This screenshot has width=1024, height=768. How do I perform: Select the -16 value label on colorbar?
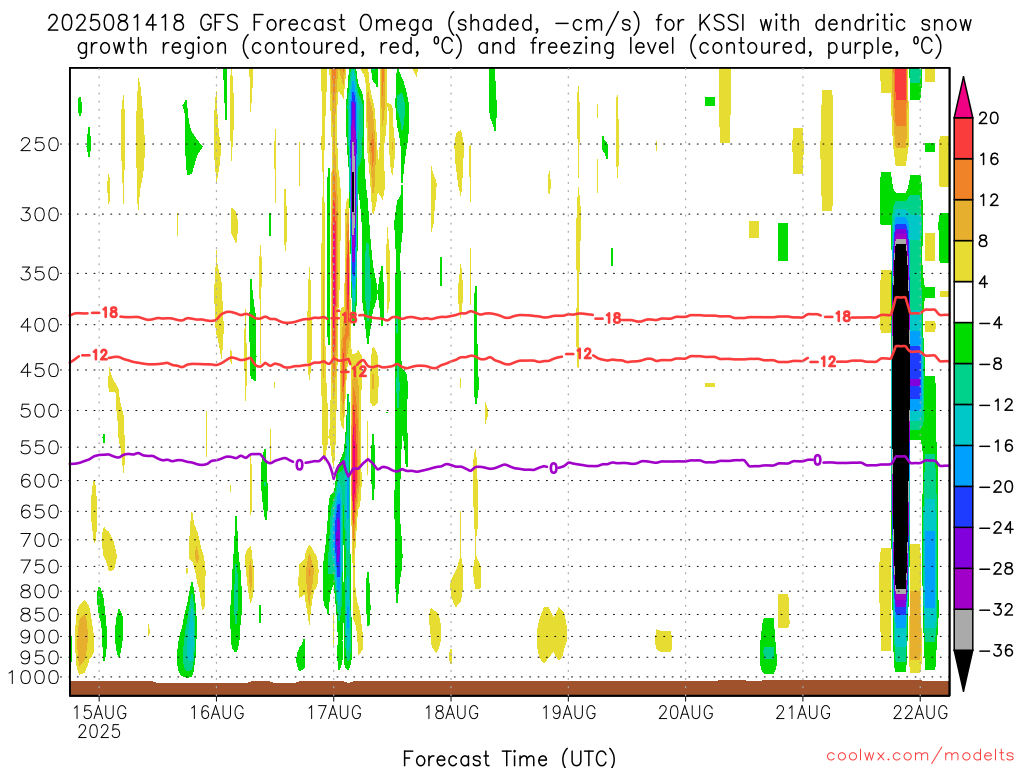pos(996,446)
